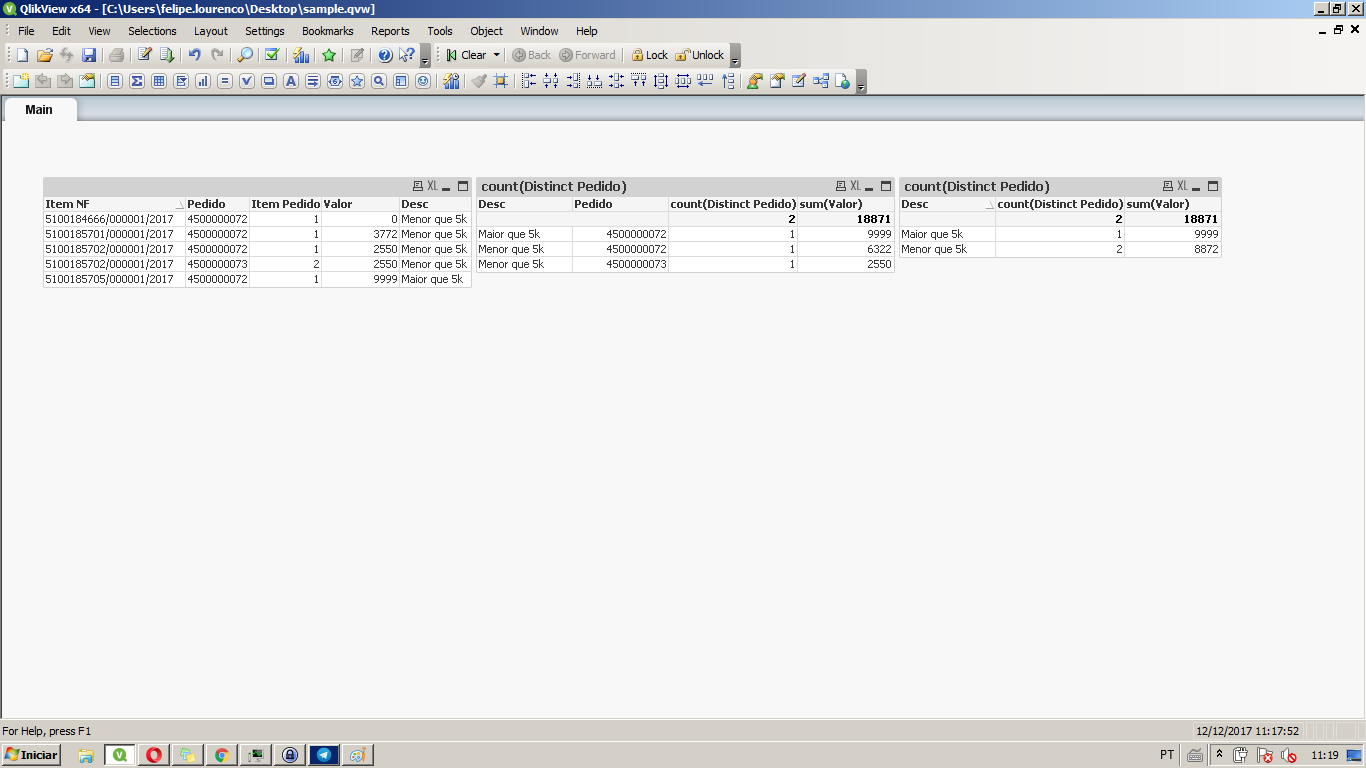Open Document Properties from the design toolbar
1366x768 pixels.
[x=777, y=81]
